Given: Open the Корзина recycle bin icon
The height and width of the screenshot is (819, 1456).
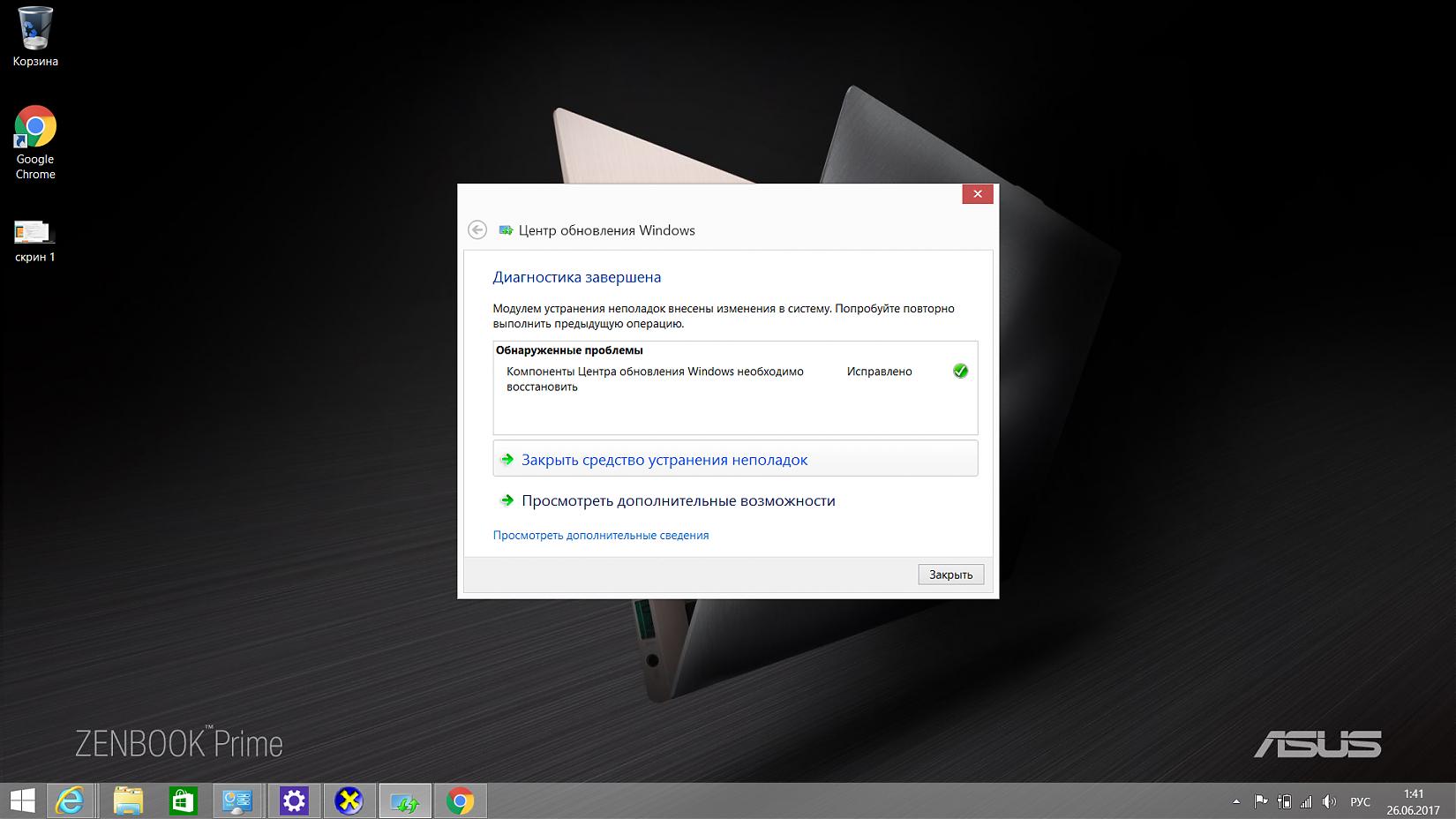Looking at the screenshot, I should (35, 37).
